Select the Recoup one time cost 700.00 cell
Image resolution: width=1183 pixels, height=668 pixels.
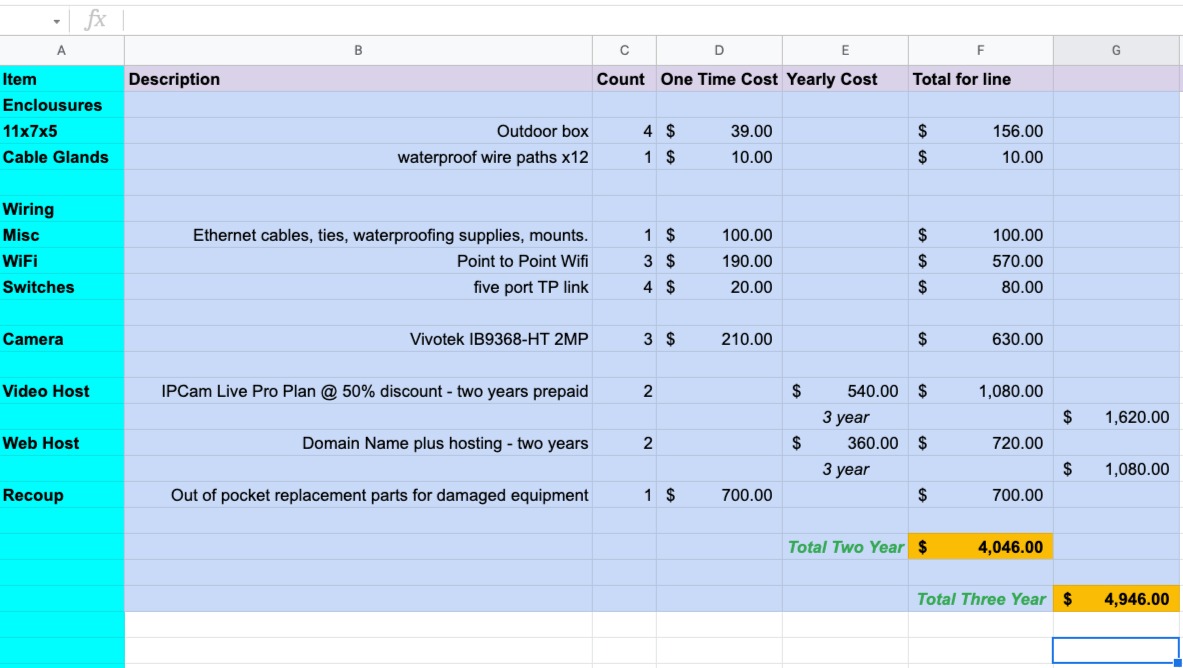click(719, 495)
